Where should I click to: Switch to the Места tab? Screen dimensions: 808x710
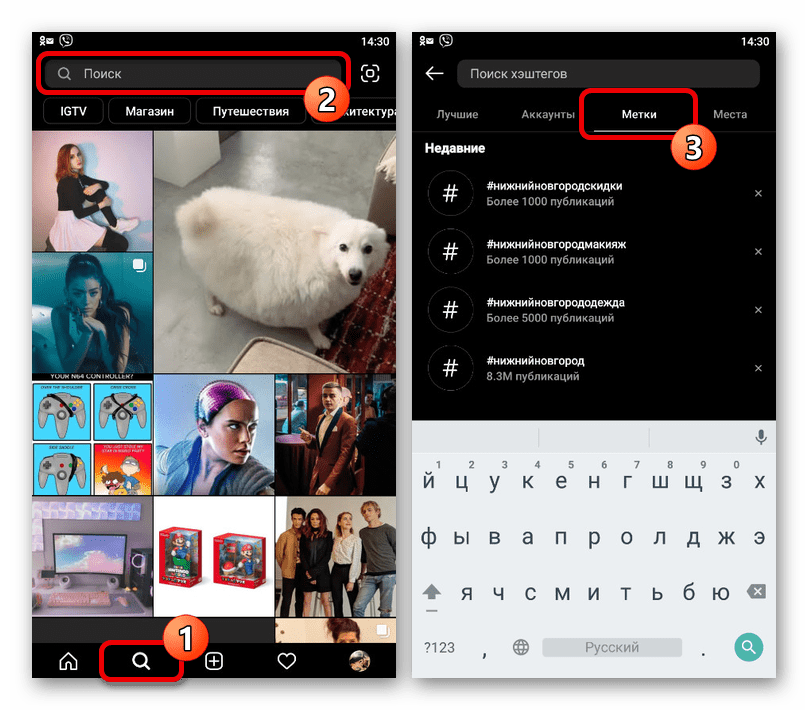coord(730,114)
